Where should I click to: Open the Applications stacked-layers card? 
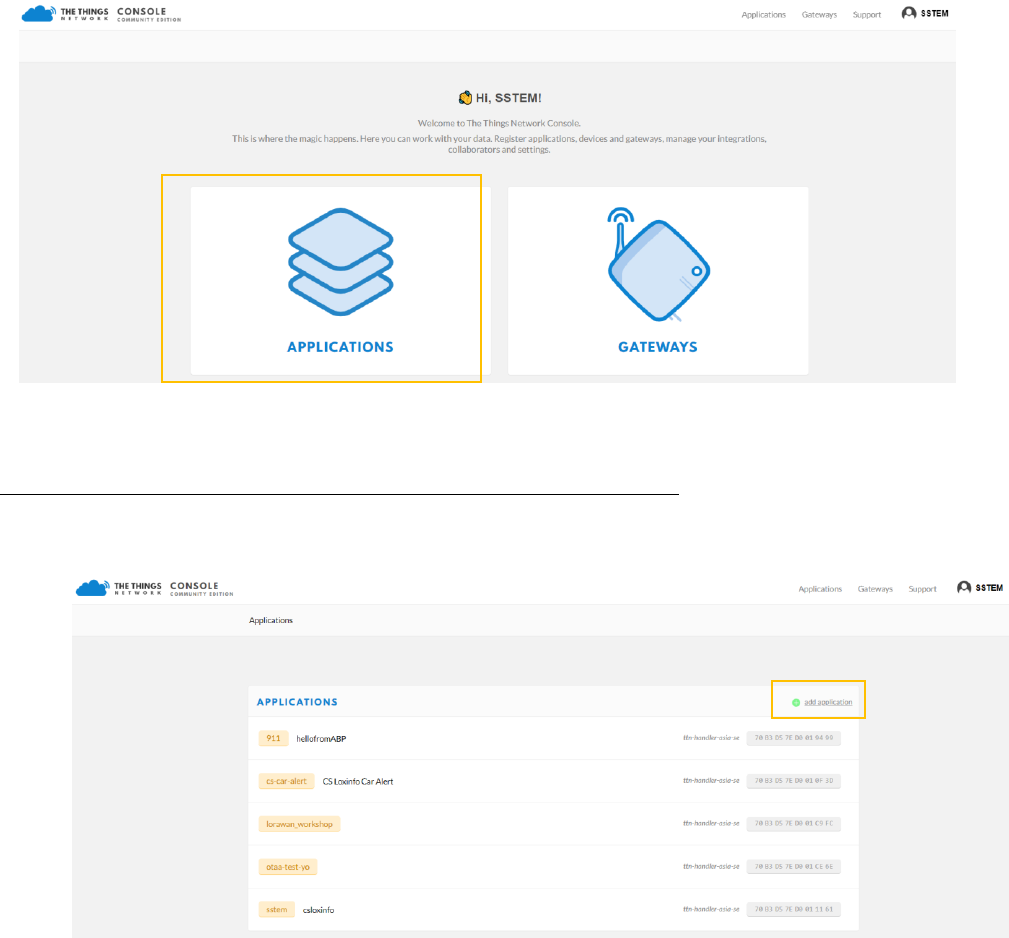pyautogui.click(x=340, y=280)
